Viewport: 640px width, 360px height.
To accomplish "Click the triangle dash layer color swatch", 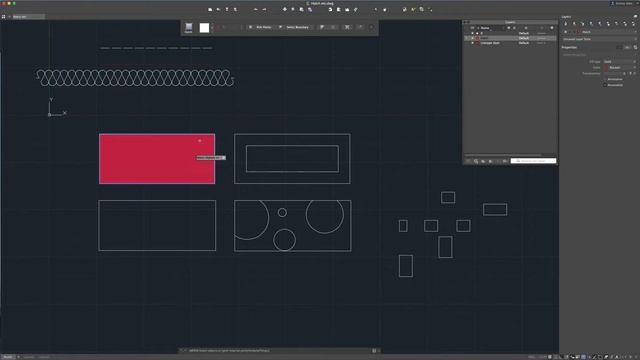I will [x=478, y=43].
